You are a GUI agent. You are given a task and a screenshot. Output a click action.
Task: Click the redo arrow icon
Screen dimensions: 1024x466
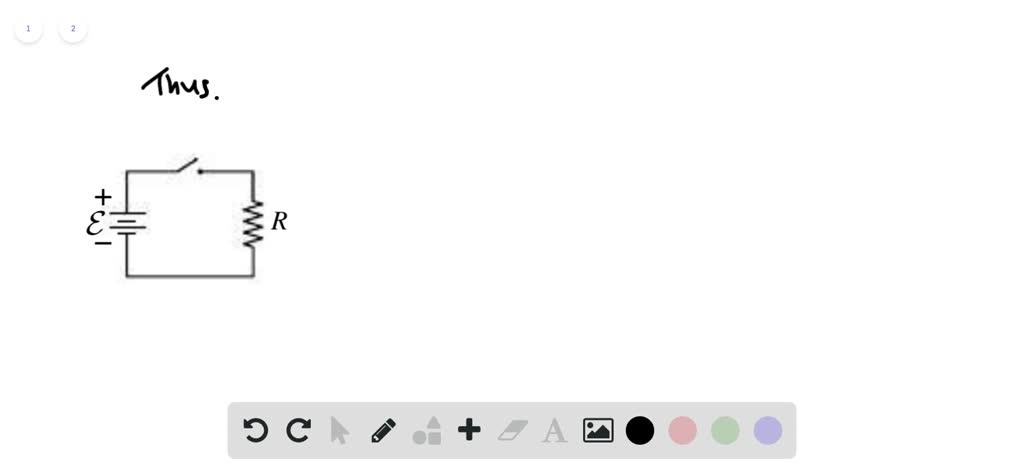point(298,431)
